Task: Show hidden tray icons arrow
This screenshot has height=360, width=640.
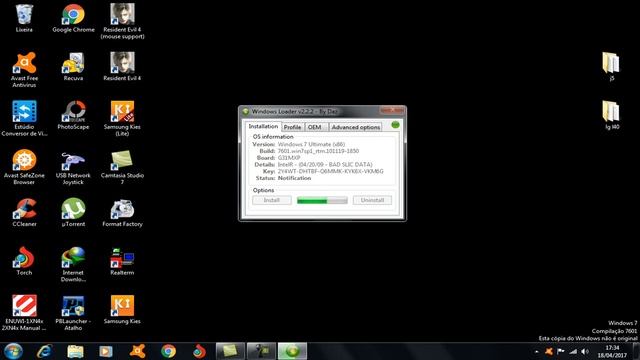Action: point(536,351)
